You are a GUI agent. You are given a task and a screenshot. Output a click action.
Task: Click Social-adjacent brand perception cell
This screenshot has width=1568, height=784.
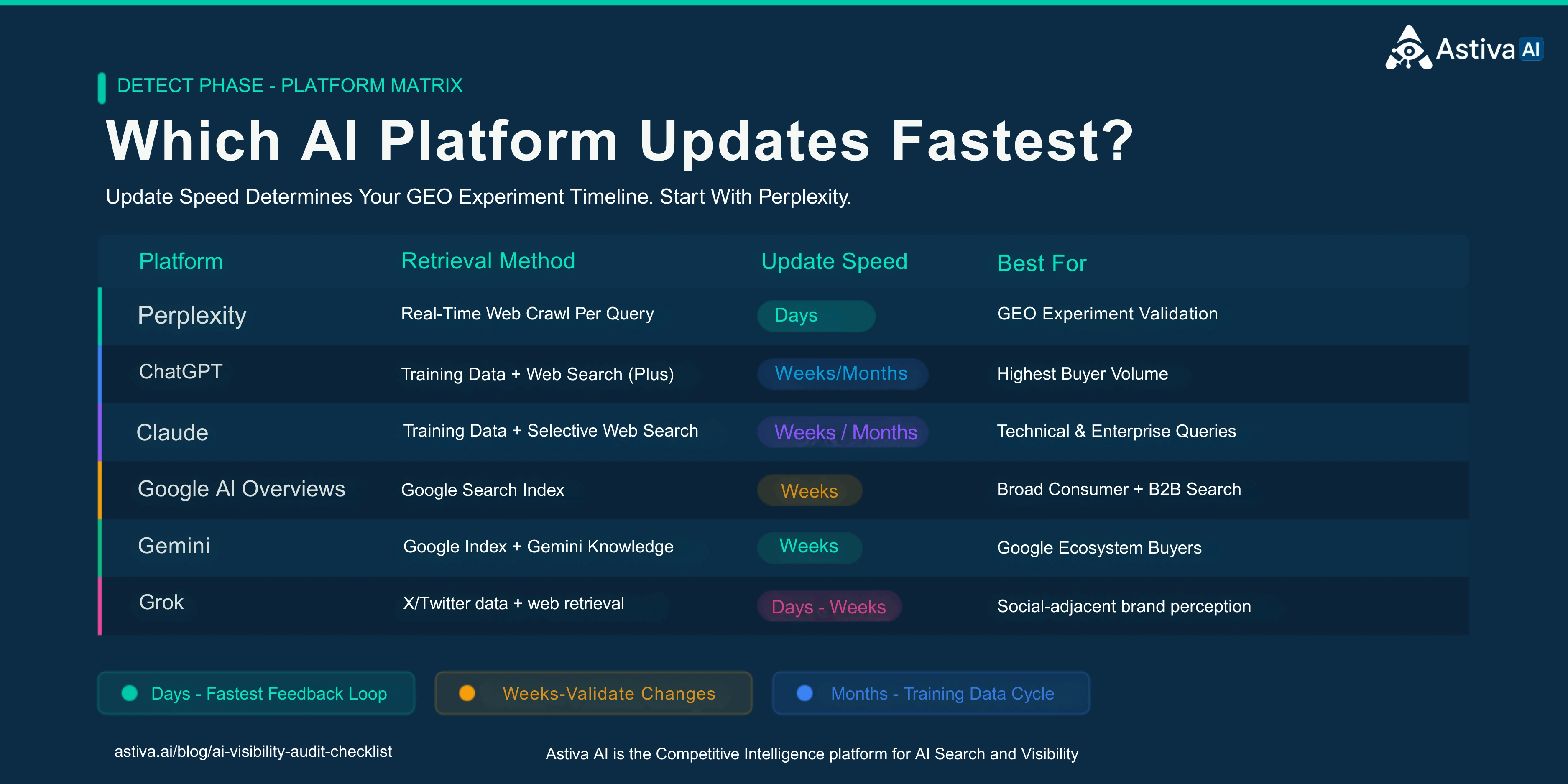[1124, 606]
